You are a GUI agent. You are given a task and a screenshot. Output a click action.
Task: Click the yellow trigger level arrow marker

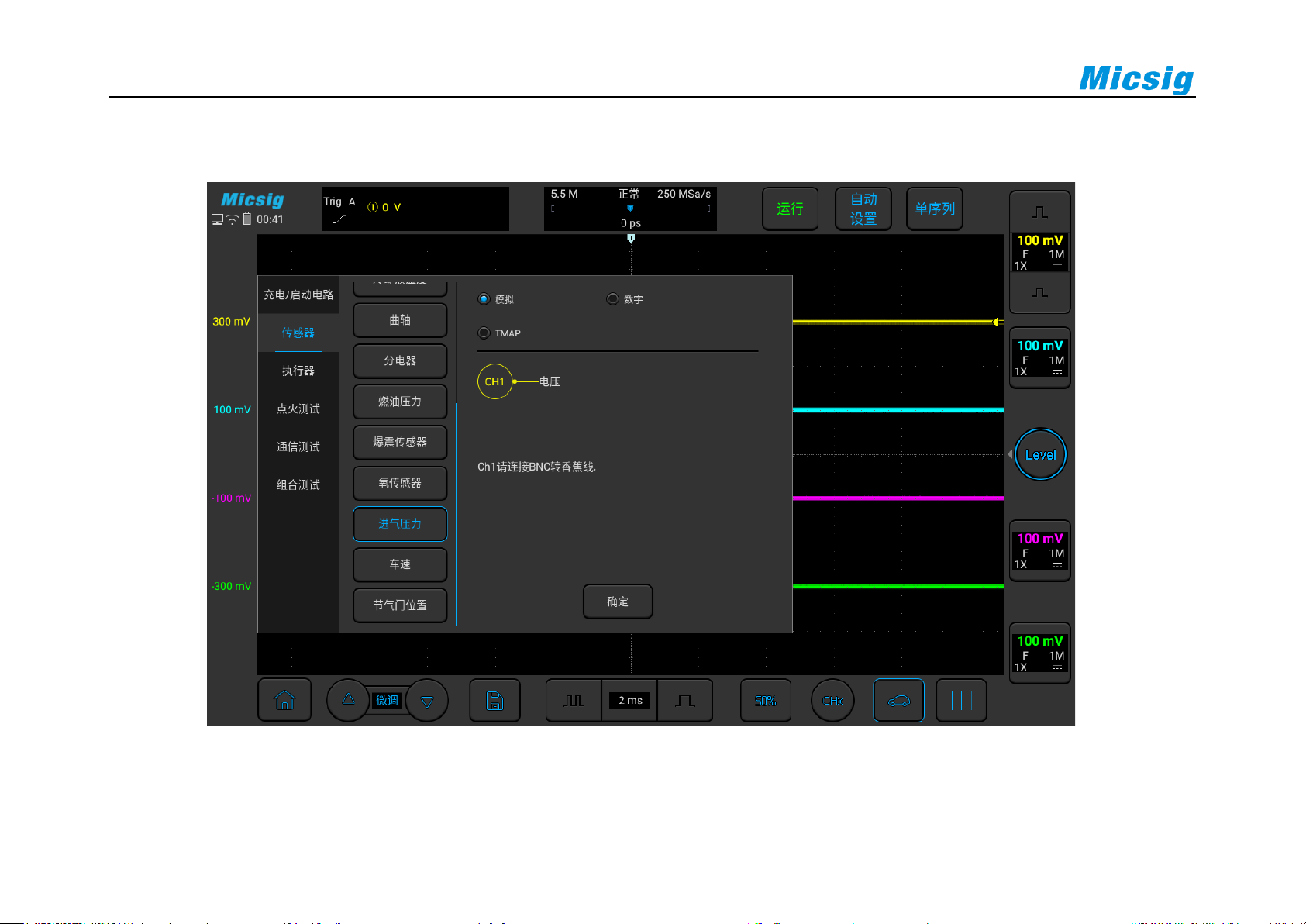(x=997, y=322)
